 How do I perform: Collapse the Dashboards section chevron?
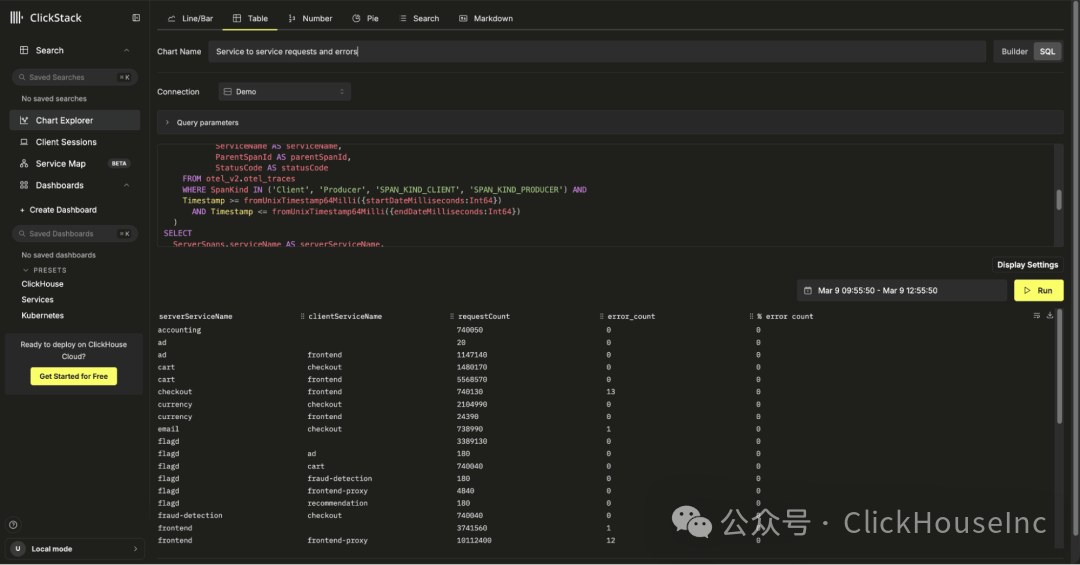coord(127,185)
